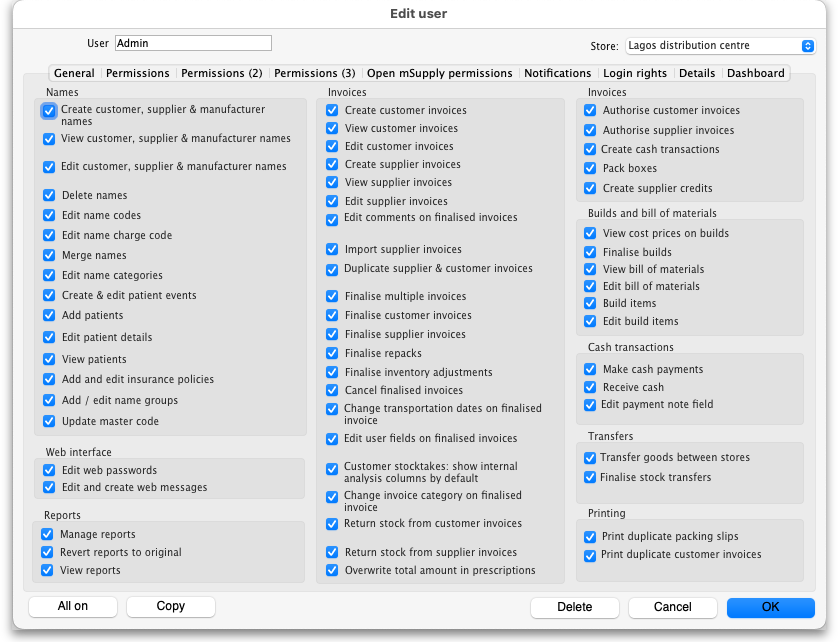Viewport: 838px width, 642px height.
Task: Uncheck Receive cash checkbox
Action: pos(590,387)
